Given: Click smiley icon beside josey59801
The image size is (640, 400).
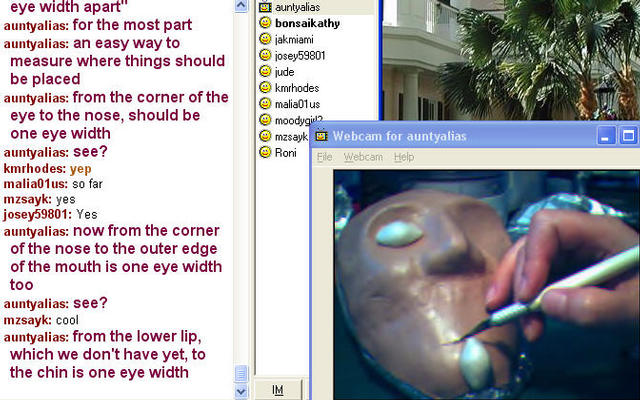Looking at the screenshot, I should point(265,55).
